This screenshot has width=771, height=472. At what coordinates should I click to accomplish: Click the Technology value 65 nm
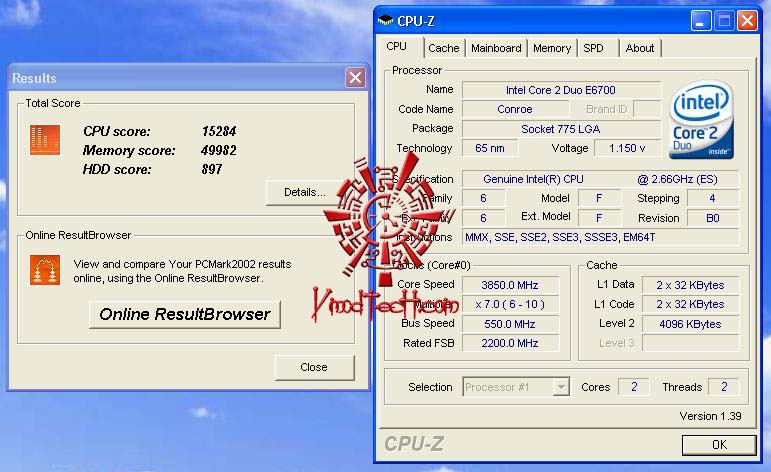pos(490,148)
